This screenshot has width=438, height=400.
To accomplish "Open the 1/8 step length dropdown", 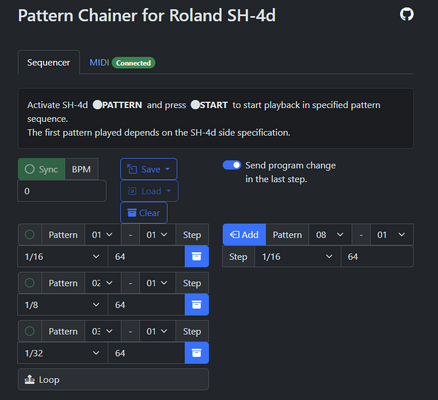I will click(62, 305).
